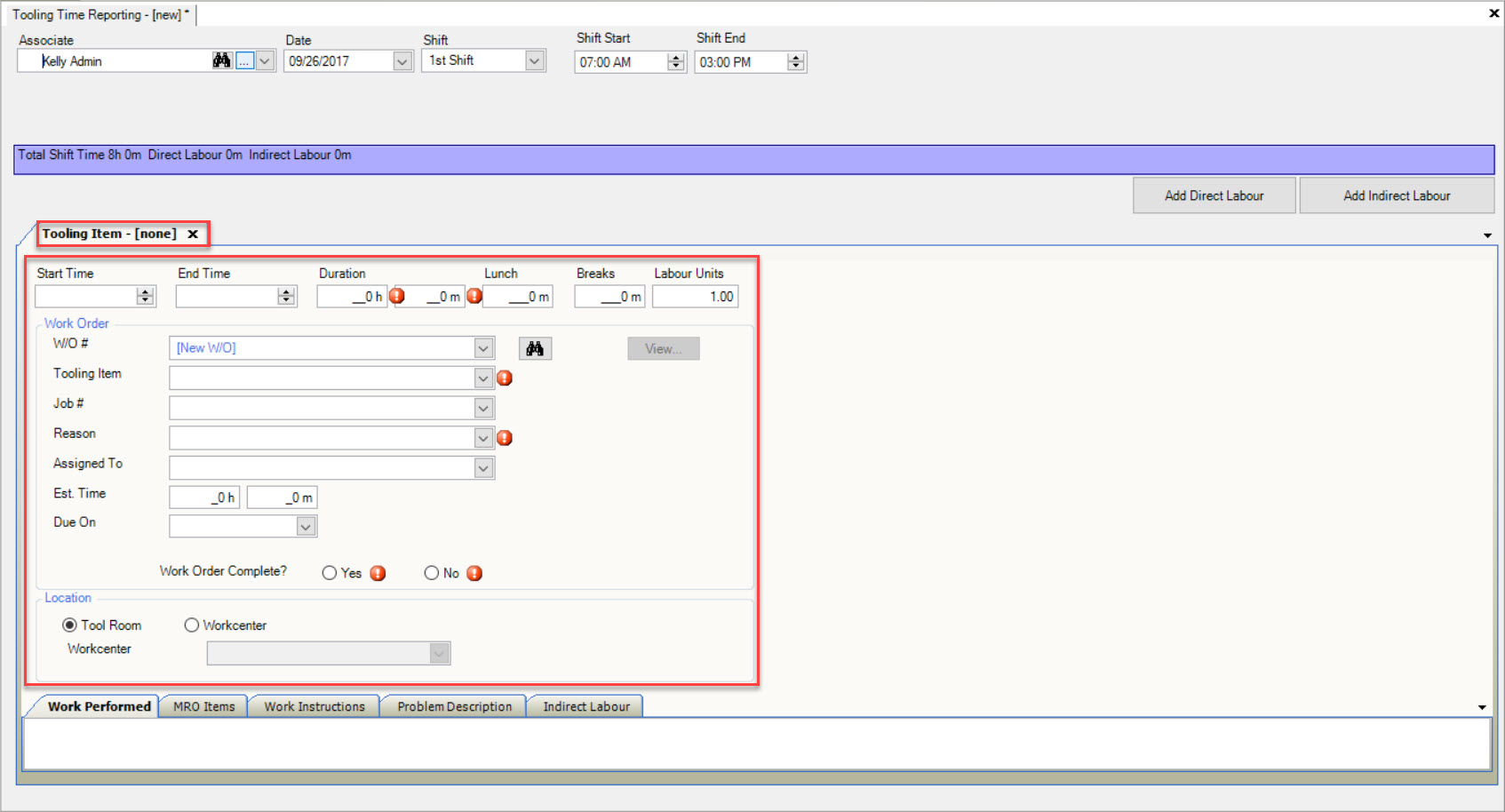Viewport: 1505px width, 812px height.
Task: Switch to the Problem Description tab
Action: tap(454, 706)
